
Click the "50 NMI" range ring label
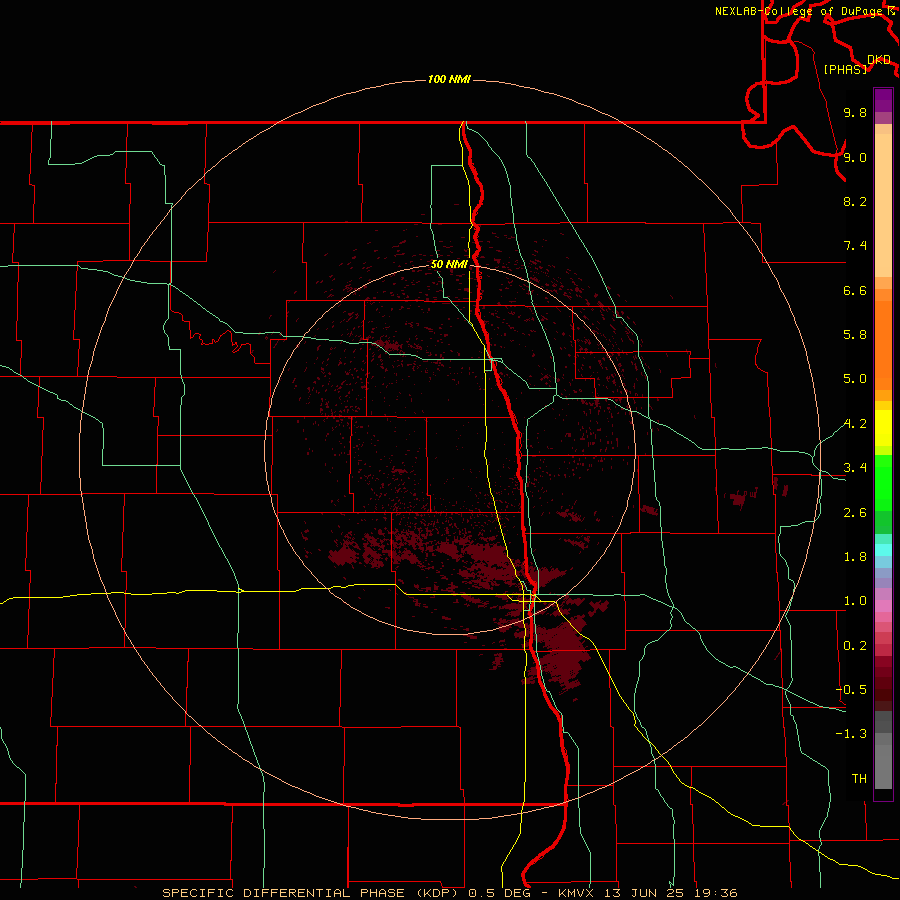pos(449,264)
